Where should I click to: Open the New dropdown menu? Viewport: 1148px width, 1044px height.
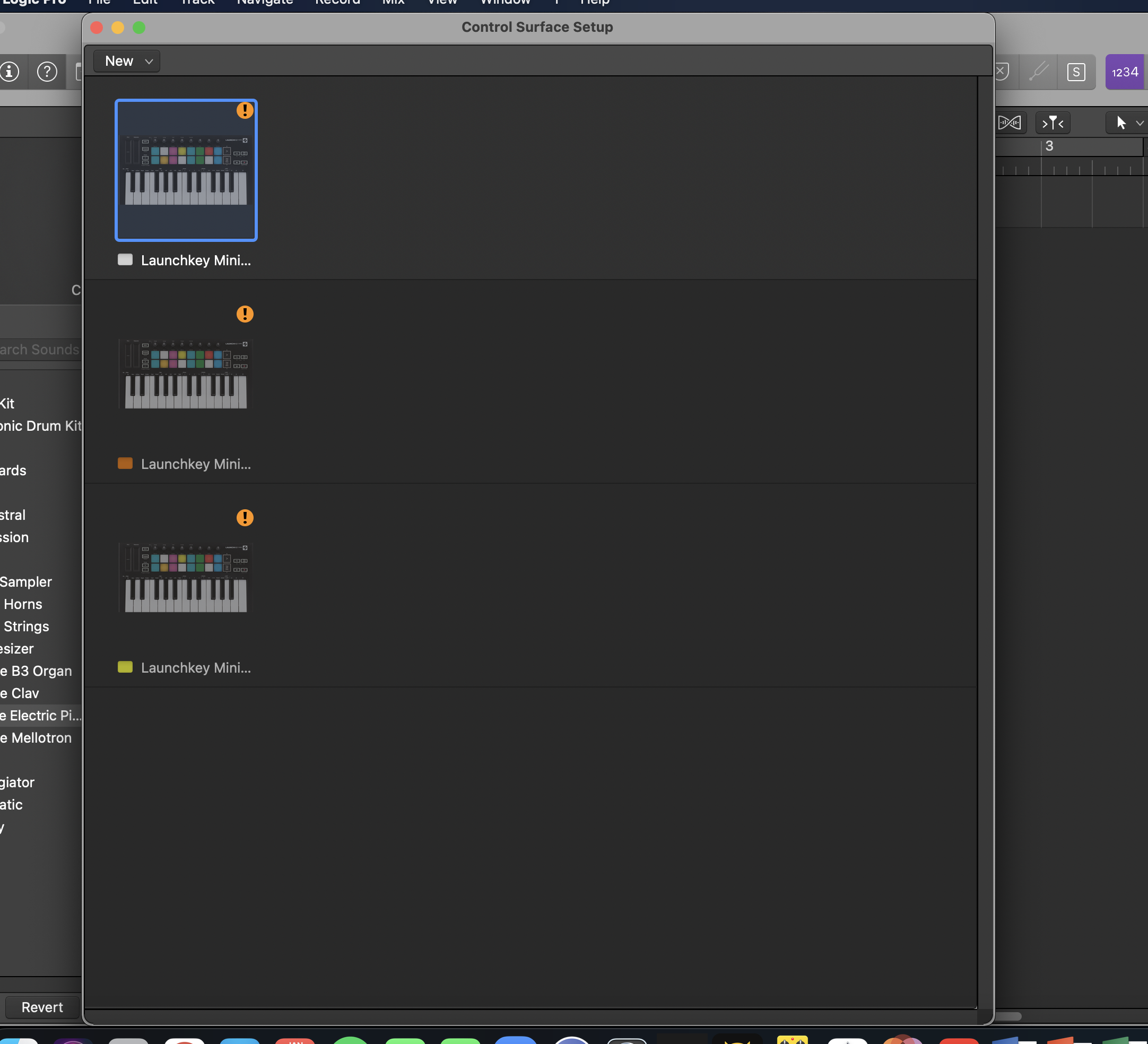[127, 61]
